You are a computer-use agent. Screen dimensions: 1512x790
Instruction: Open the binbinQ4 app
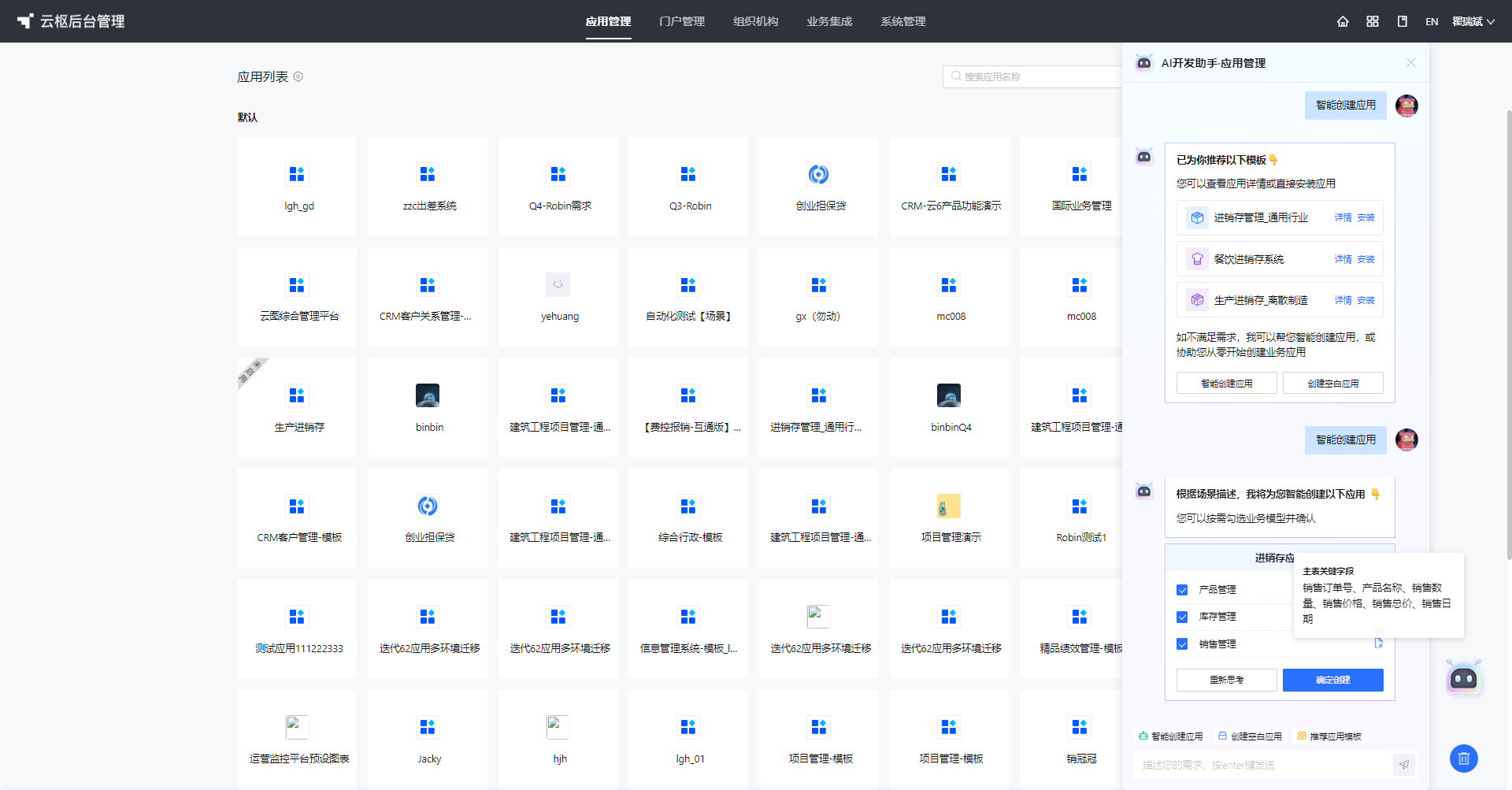pyautogui.click(x=949, y=408)
